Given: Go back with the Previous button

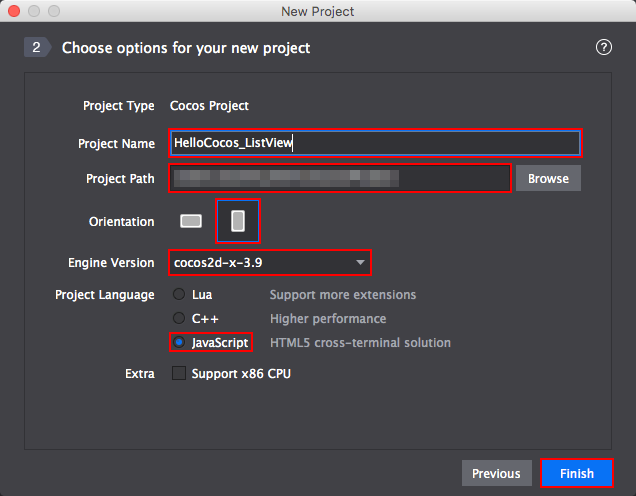Looking at the screenshot, I should (x=496, y=473).
